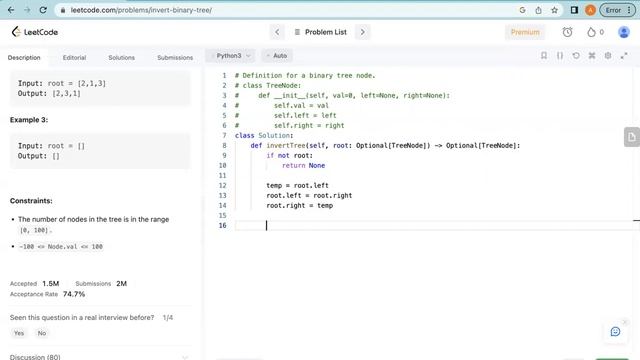
Task: Go to next problem arrow
Action: pos(362,32)
